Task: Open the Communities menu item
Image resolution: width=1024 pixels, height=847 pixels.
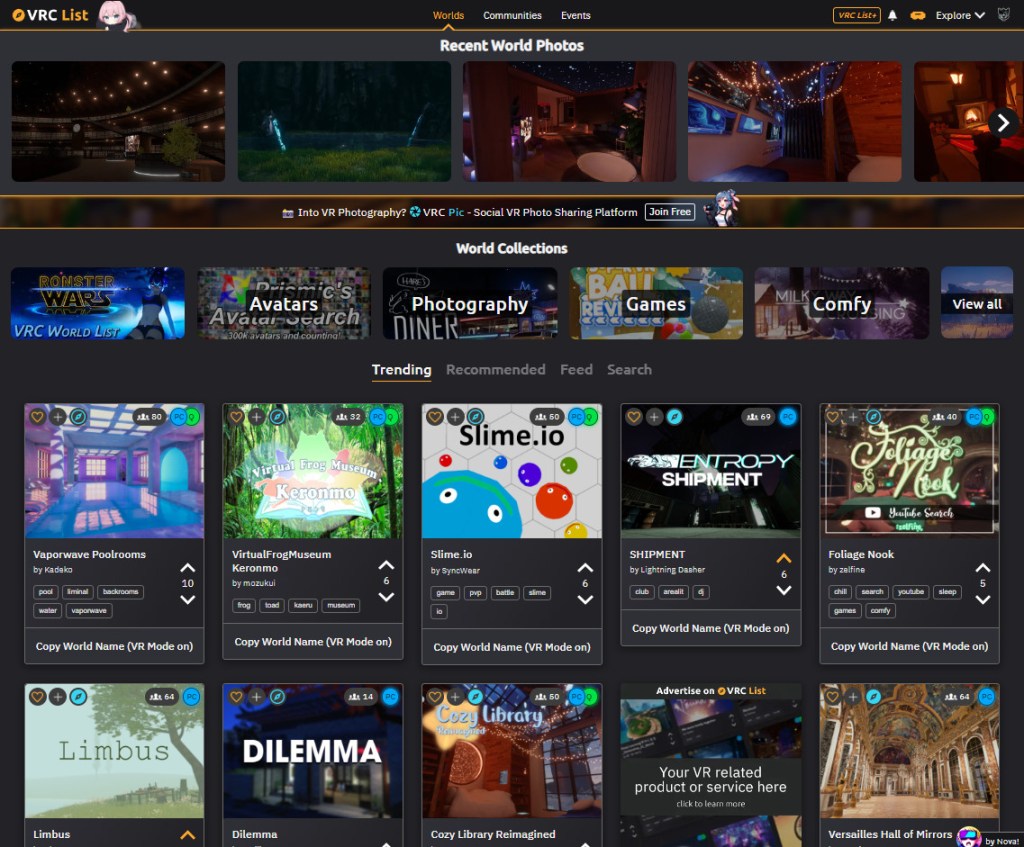Action: (x=512, y=16)
